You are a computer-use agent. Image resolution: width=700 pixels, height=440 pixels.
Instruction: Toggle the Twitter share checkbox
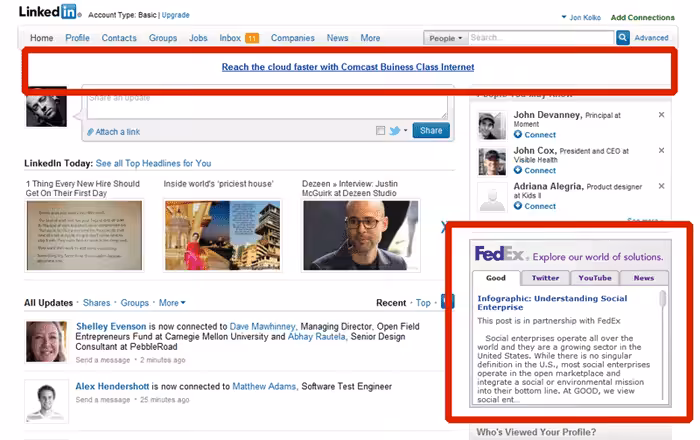tap(380, 131)
